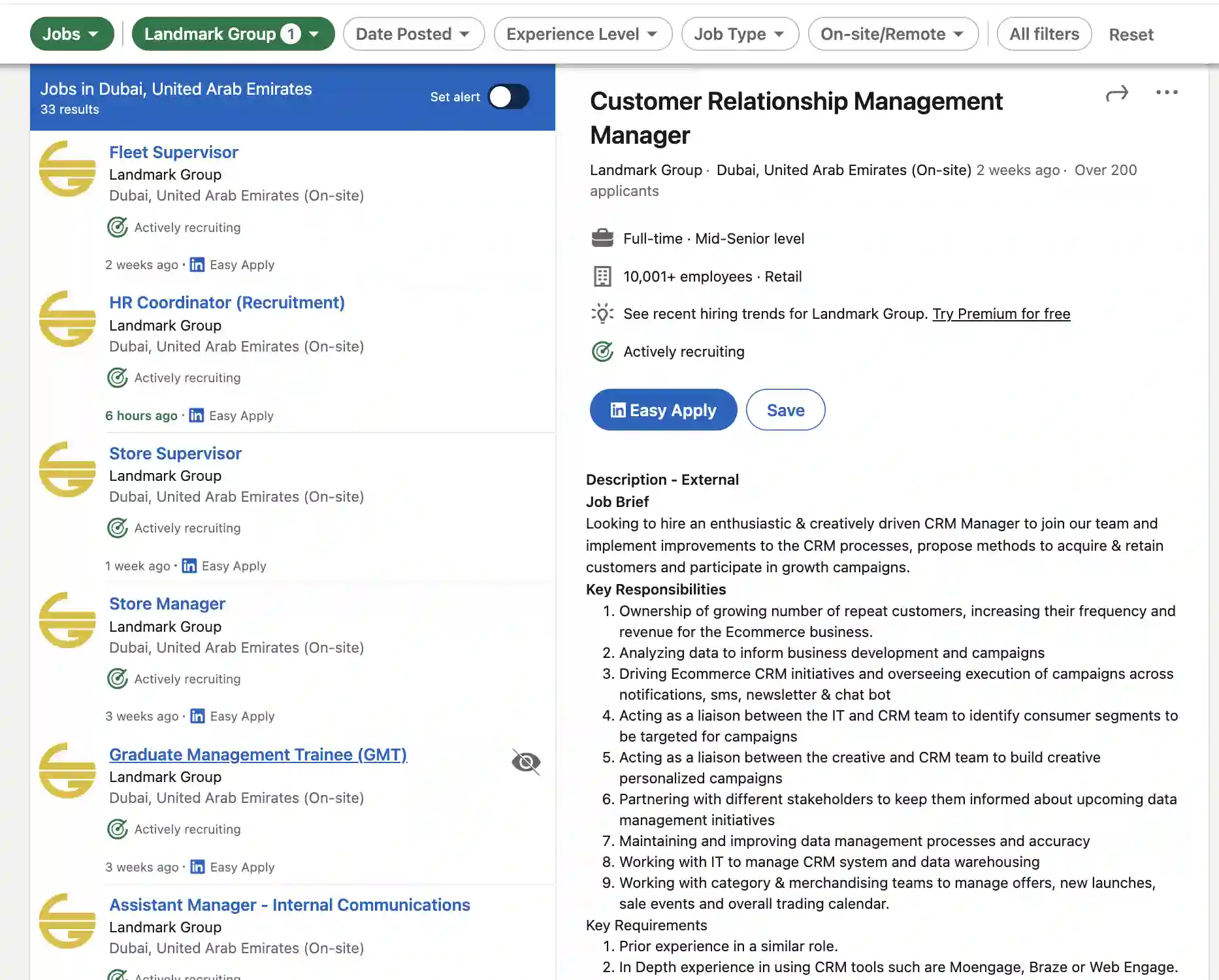Viewport: 1219px width, 980px height.
Task: Click Landmark Group logo beside Fleet Supervisor
Action: click(x=67, y=169)
